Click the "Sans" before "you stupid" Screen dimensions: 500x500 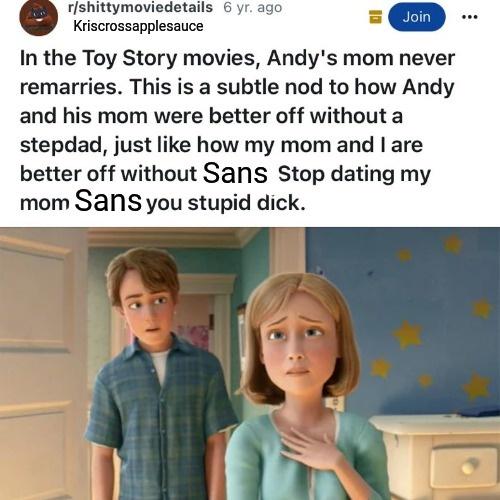click(108, 201)
